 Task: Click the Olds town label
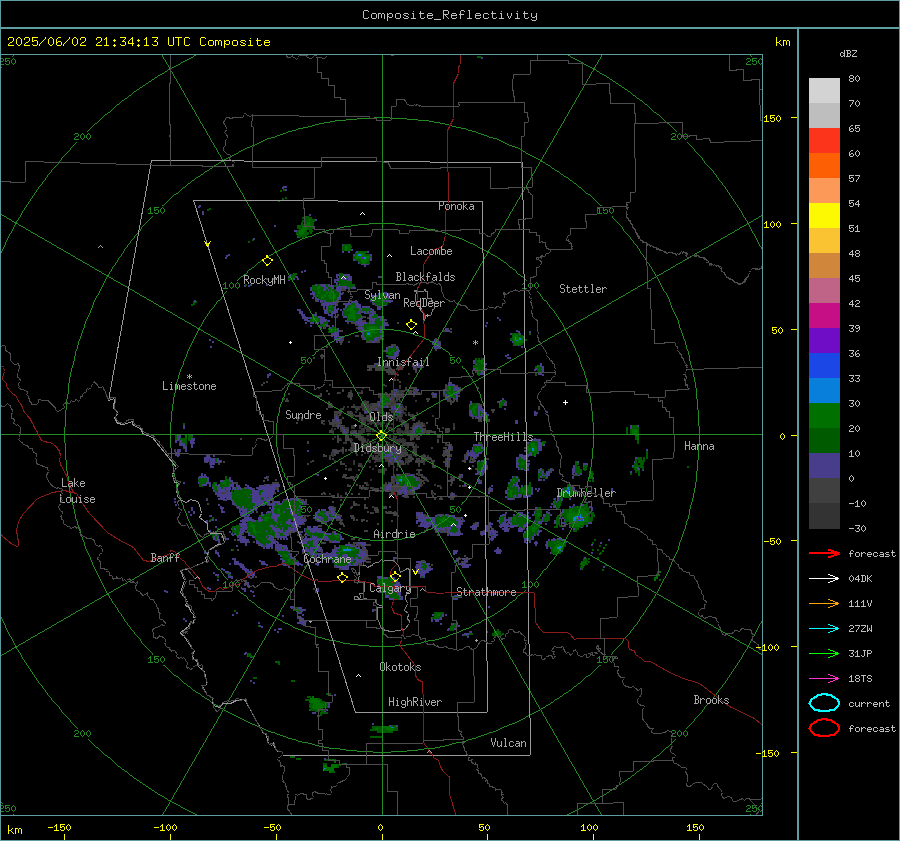coord(381,417)
